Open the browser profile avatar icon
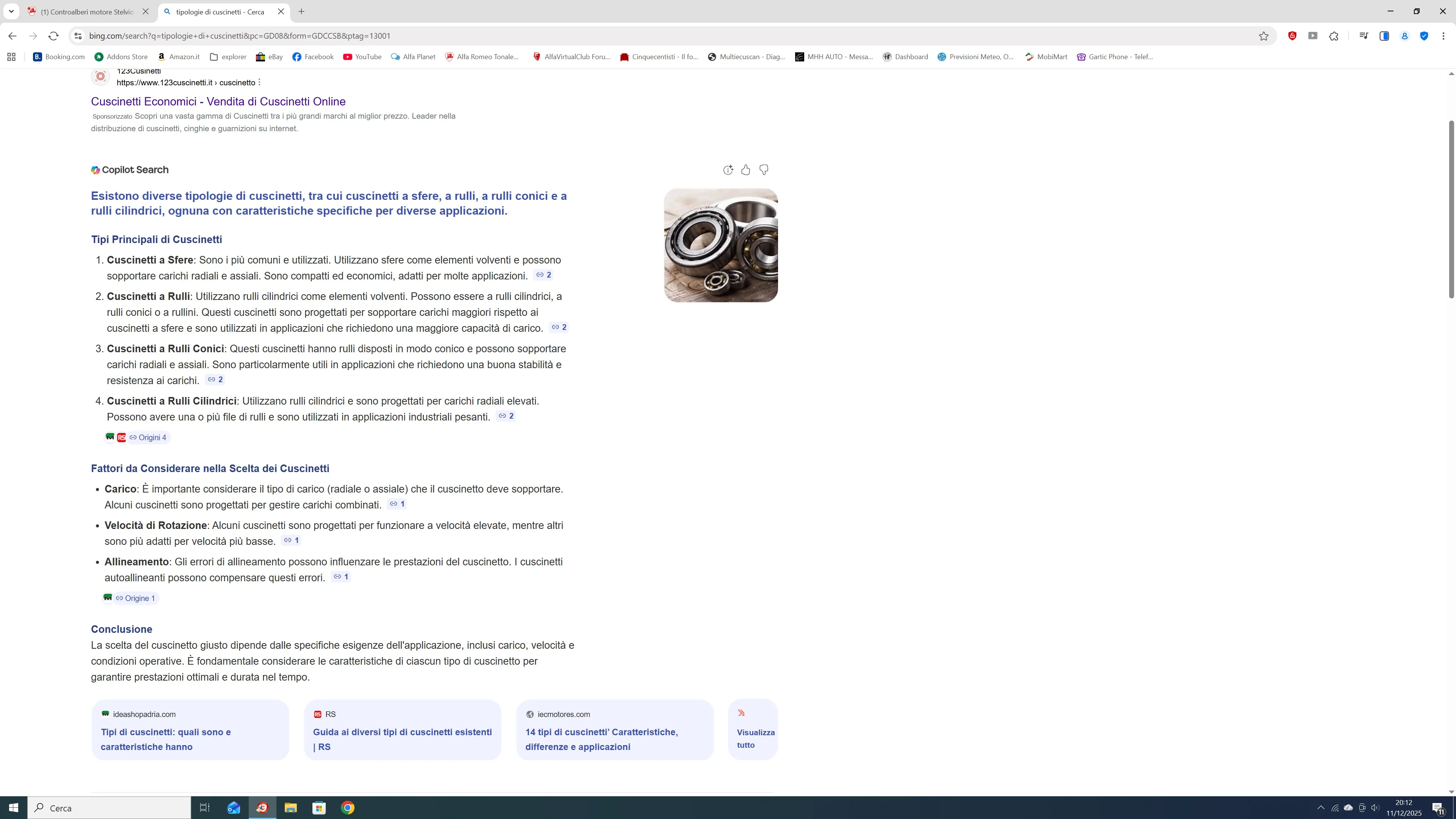This screenshot has width=1456, height=819. click(1404, 36)
